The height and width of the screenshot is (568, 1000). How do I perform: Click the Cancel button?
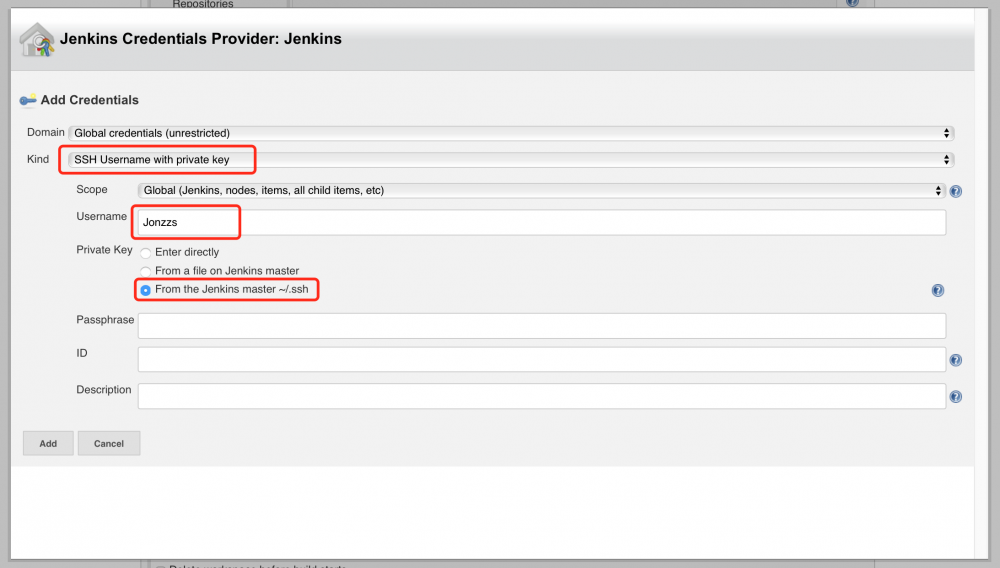coord(108,443)
